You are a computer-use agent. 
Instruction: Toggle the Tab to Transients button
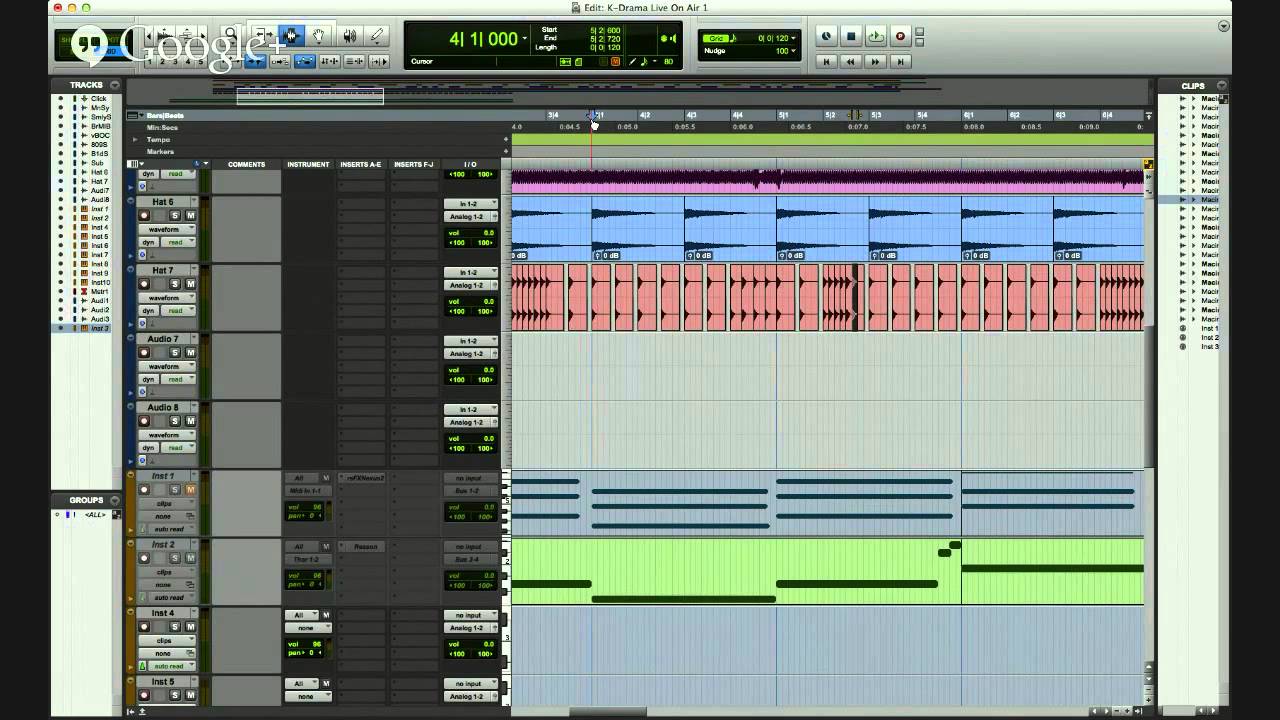point(255,61)
